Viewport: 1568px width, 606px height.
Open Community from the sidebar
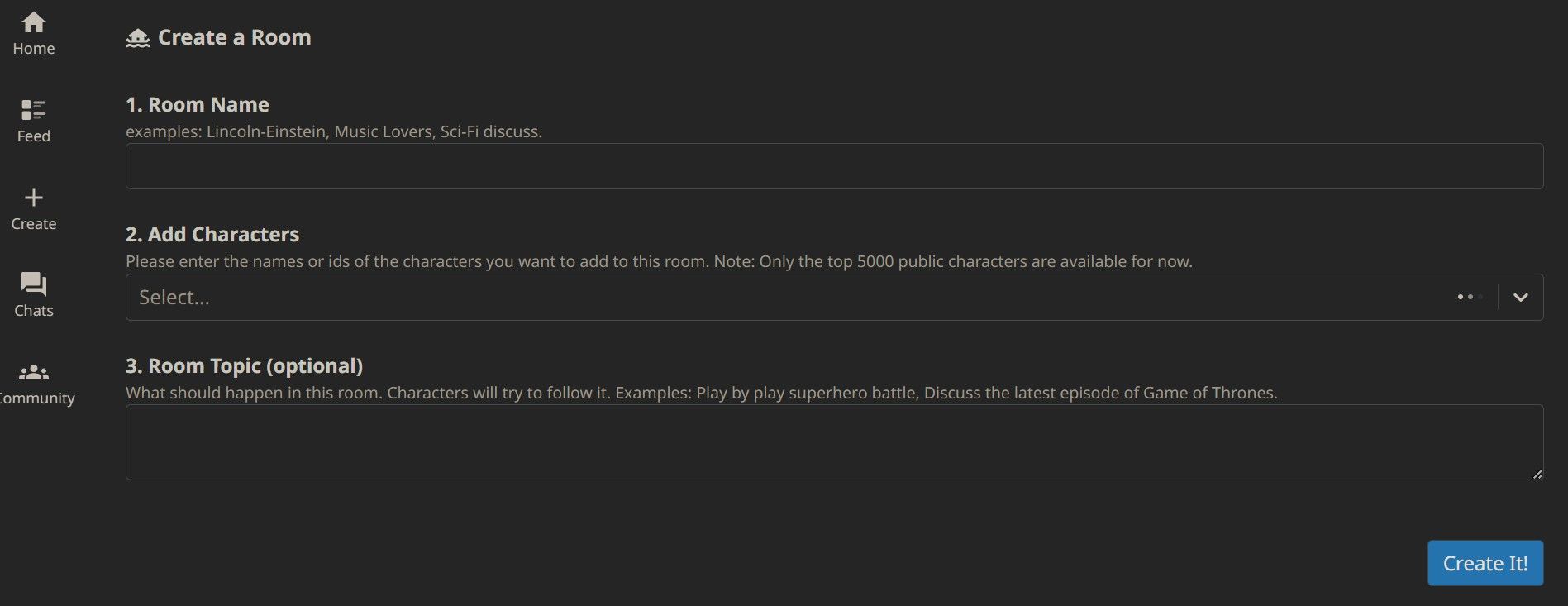point(33,371)
